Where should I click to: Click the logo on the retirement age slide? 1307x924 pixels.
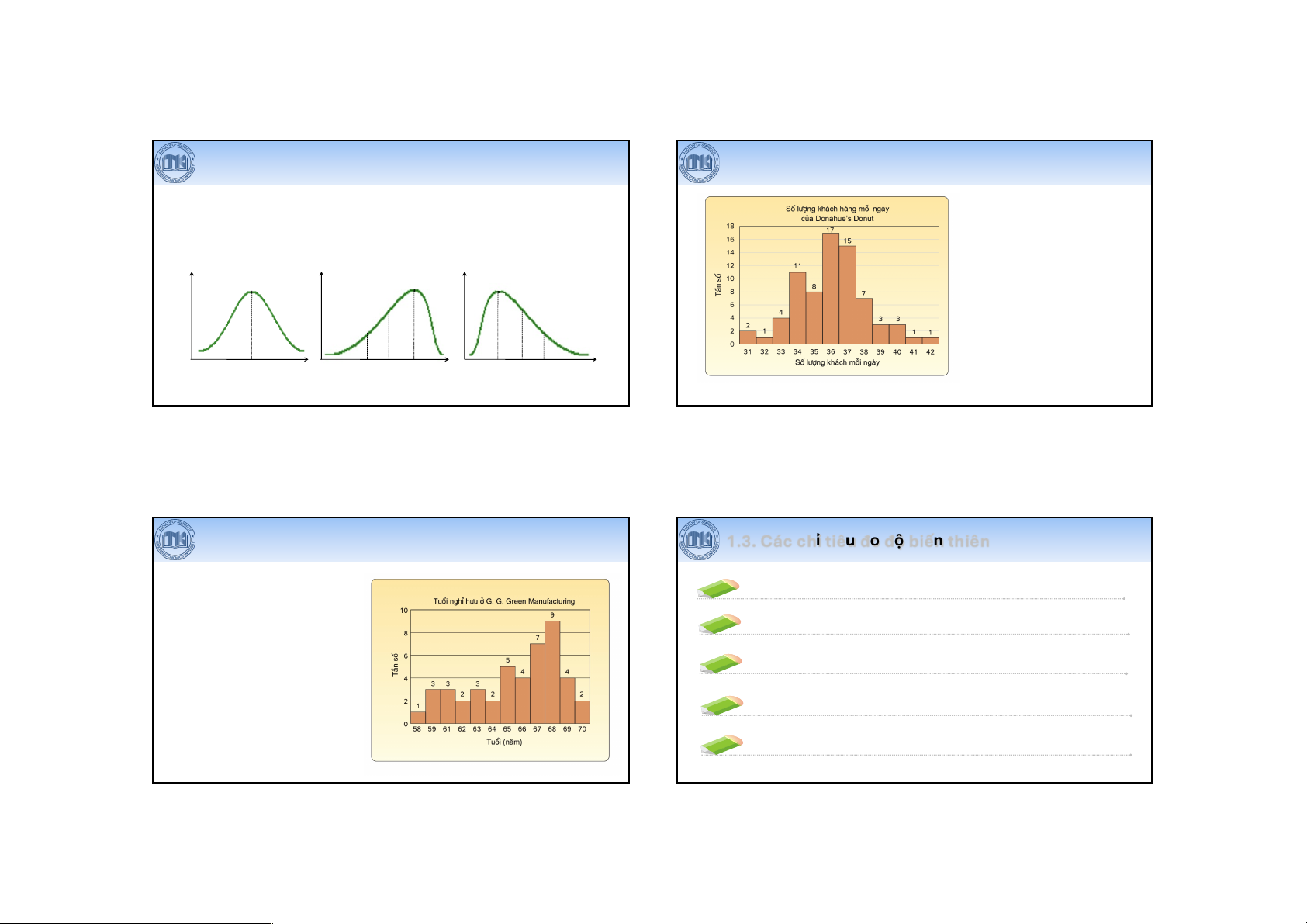[175, 540]
